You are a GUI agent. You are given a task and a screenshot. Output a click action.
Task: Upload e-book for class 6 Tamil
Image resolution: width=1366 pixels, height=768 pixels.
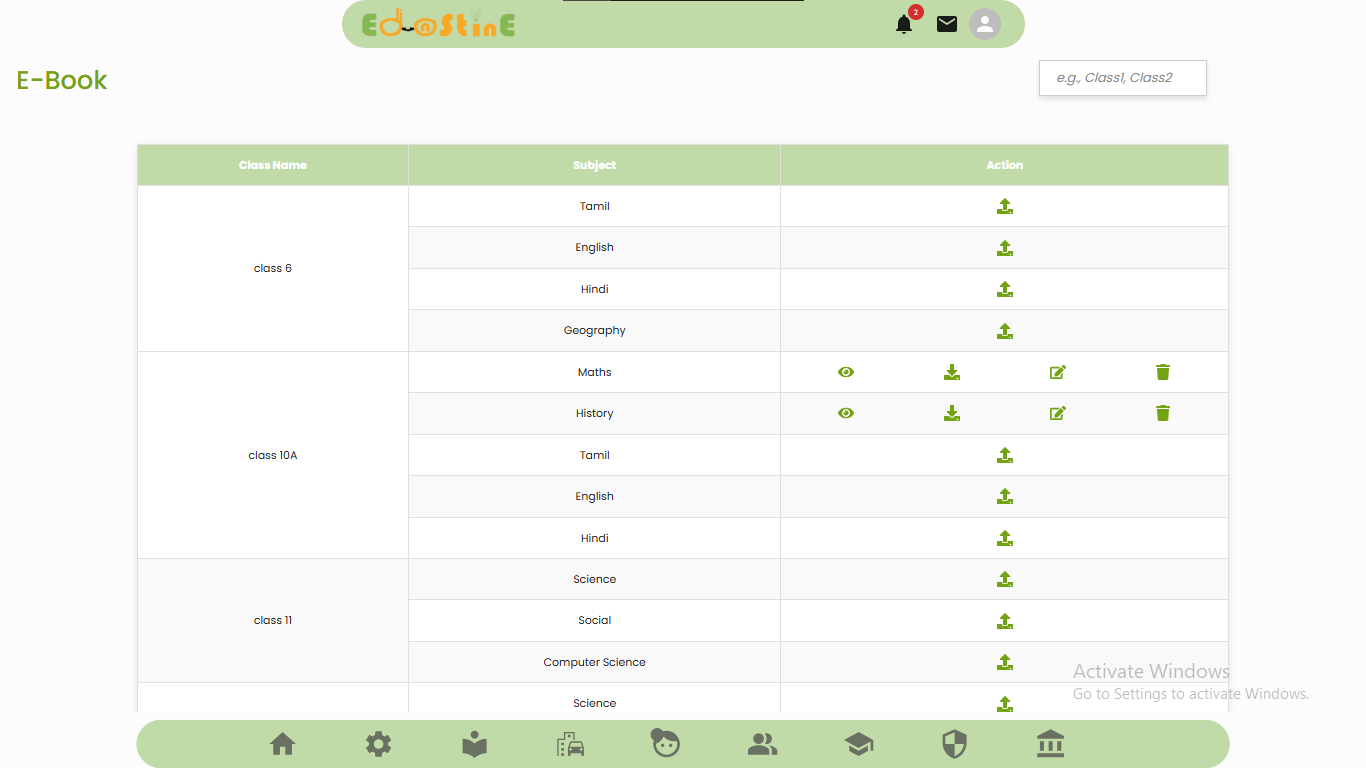[x=1004, y=207]
